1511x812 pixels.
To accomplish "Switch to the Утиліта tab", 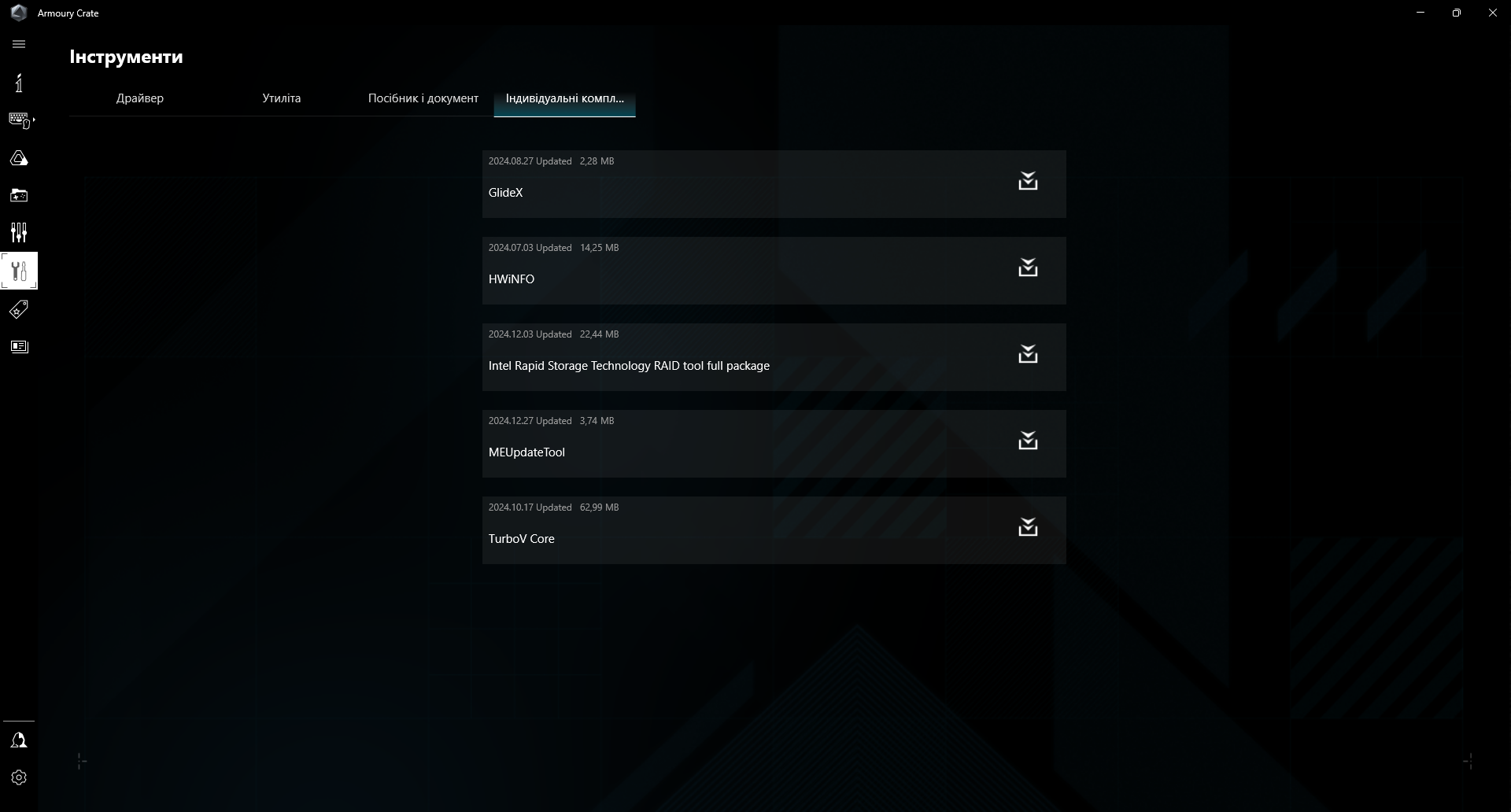I will pos(282,98).
